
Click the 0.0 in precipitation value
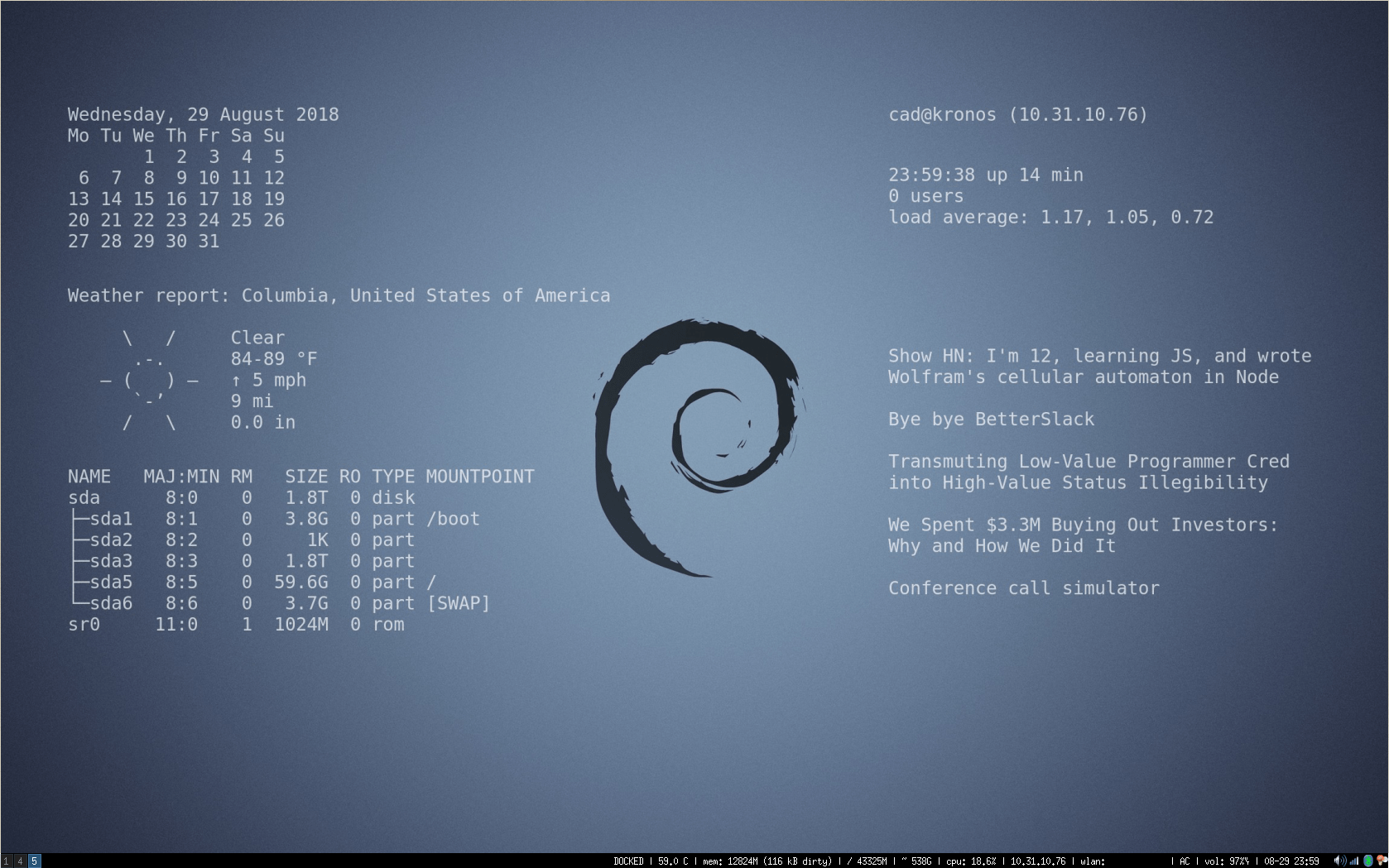click(263, 423)
